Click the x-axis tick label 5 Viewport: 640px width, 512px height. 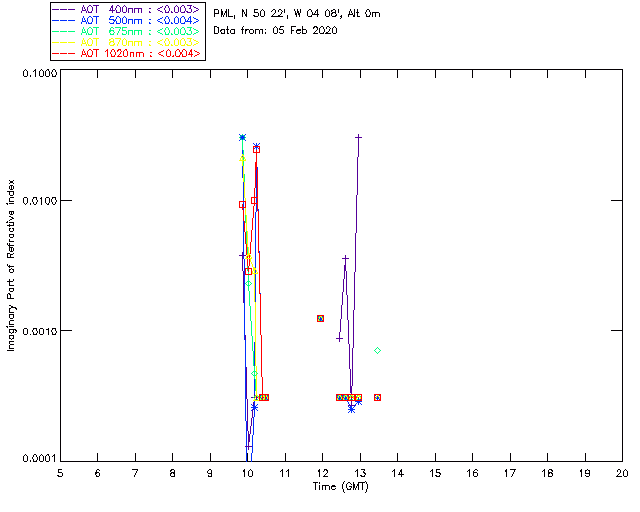(x=60, y=474)
